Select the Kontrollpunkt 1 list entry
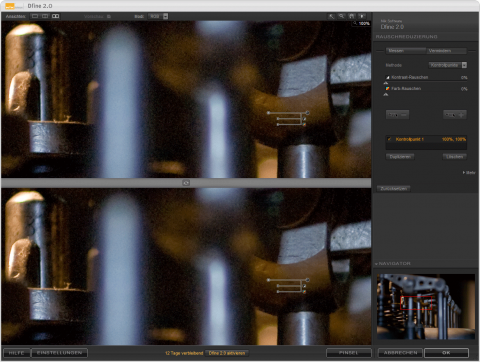The image size is (480, 362). click(426, 139)
